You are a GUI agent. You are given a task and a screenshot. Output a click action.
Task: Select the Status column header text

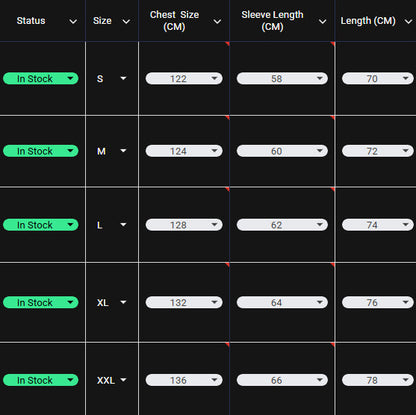[x=31, y=21]
